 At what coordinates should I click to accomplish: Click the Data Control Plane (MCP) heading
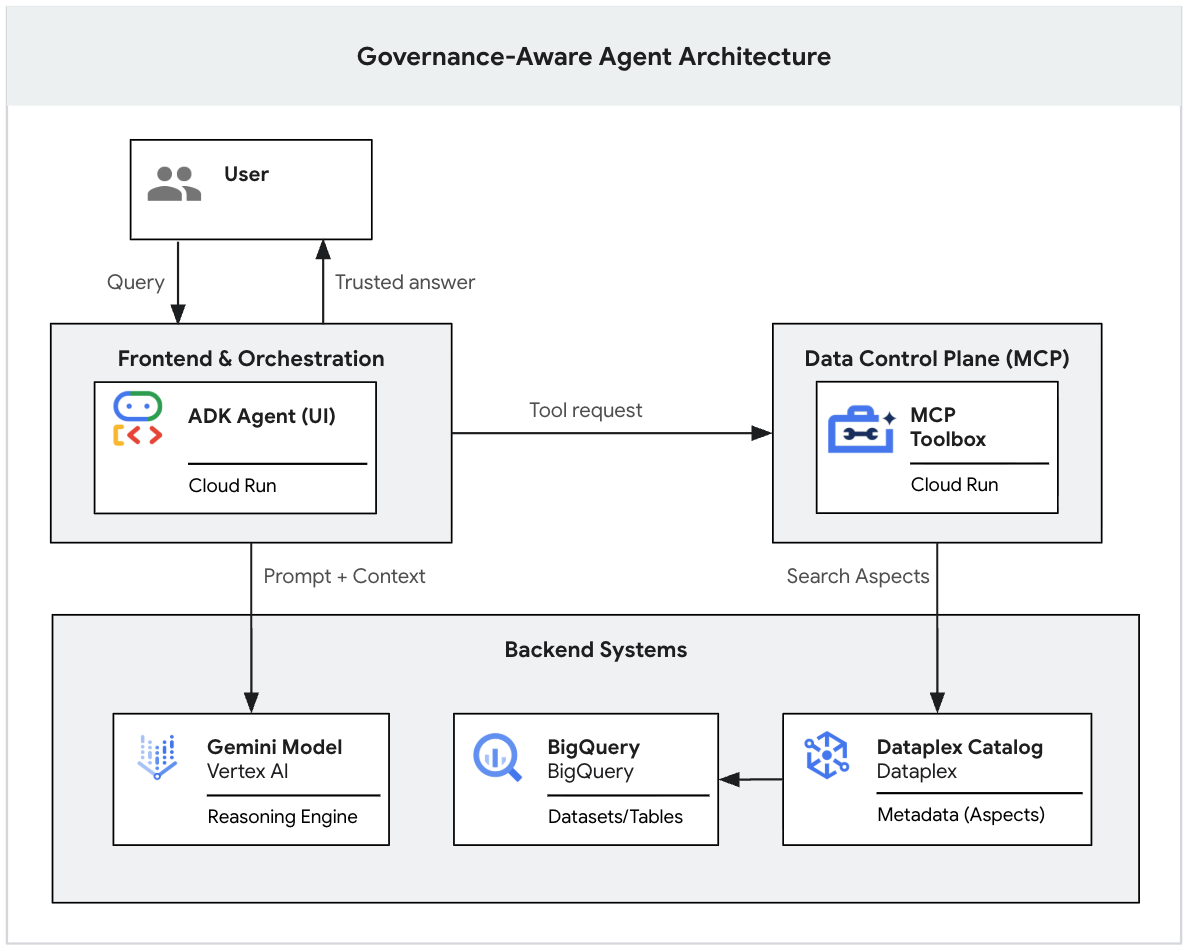[936, 358]
